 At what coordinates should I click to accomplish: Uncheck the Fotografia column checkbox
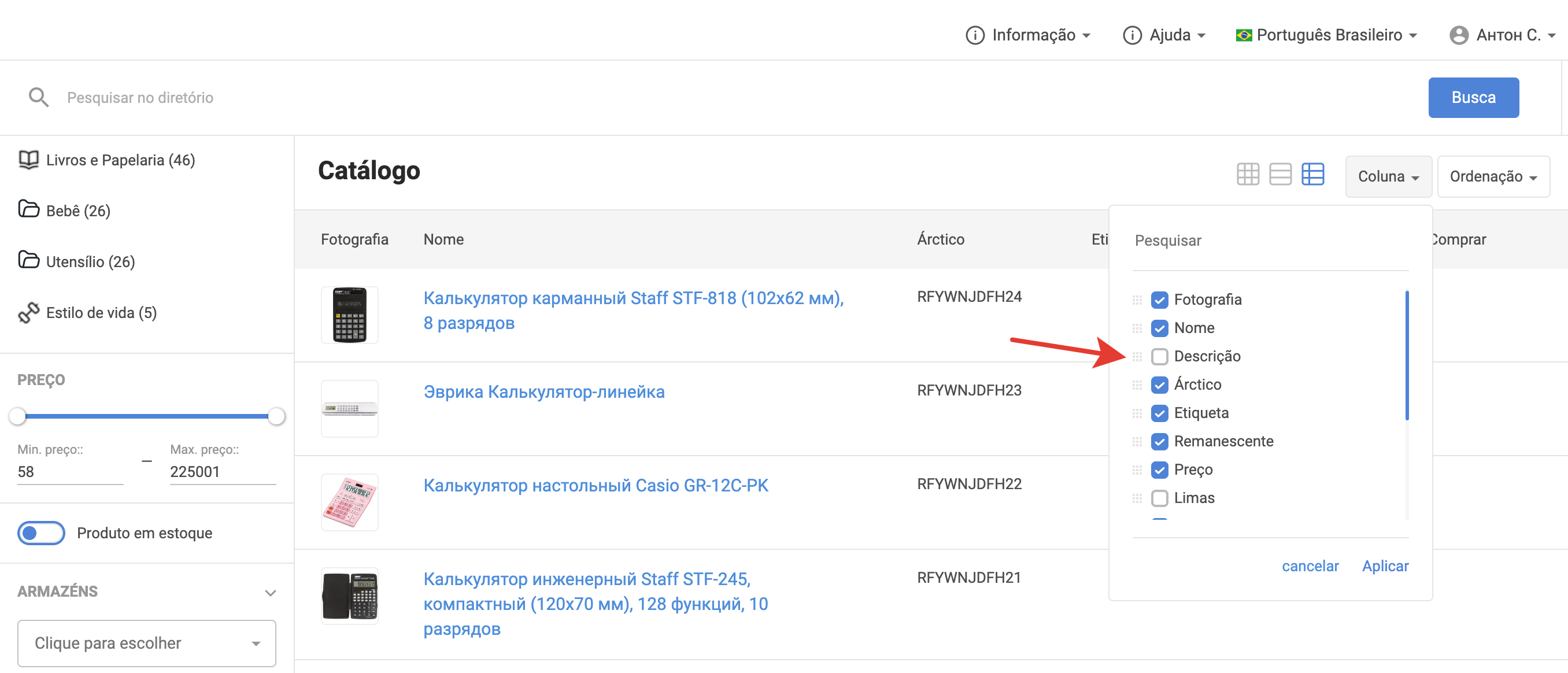[1159, 300]
